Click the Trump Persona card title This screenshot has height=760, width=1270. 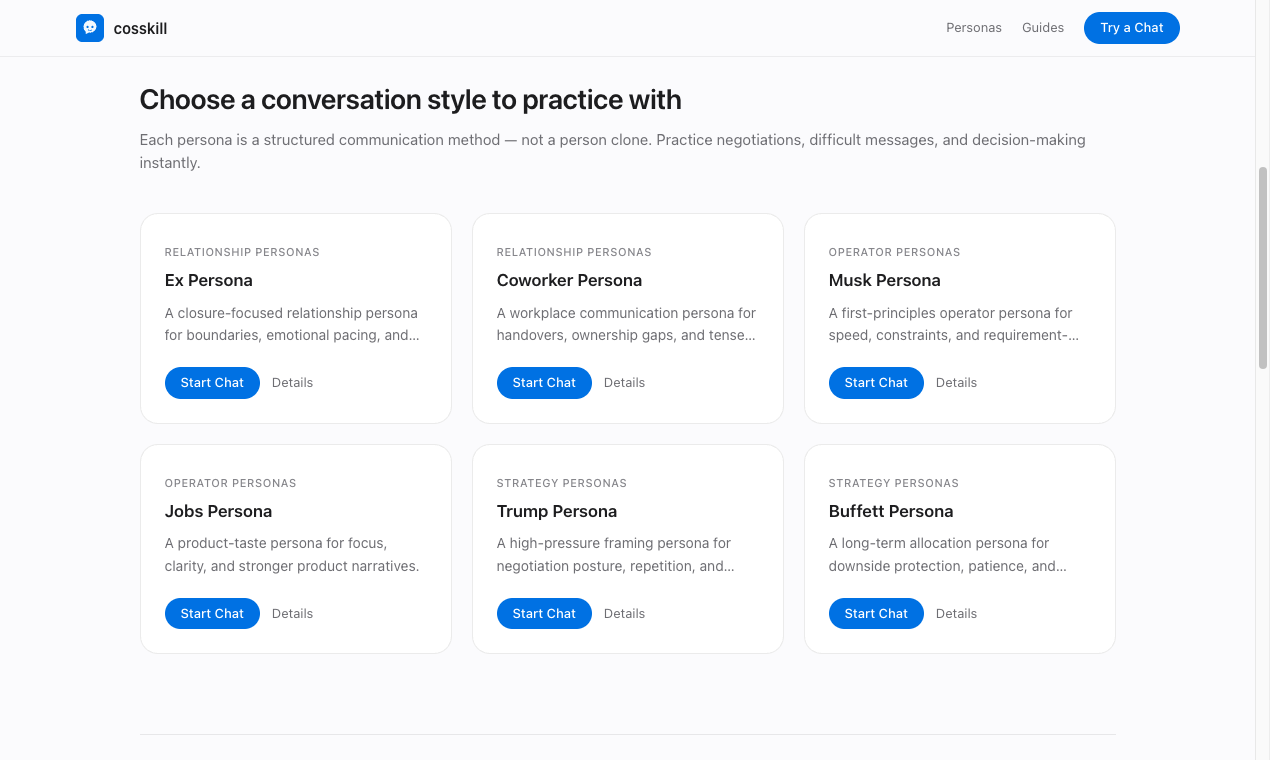coord(557,512)
